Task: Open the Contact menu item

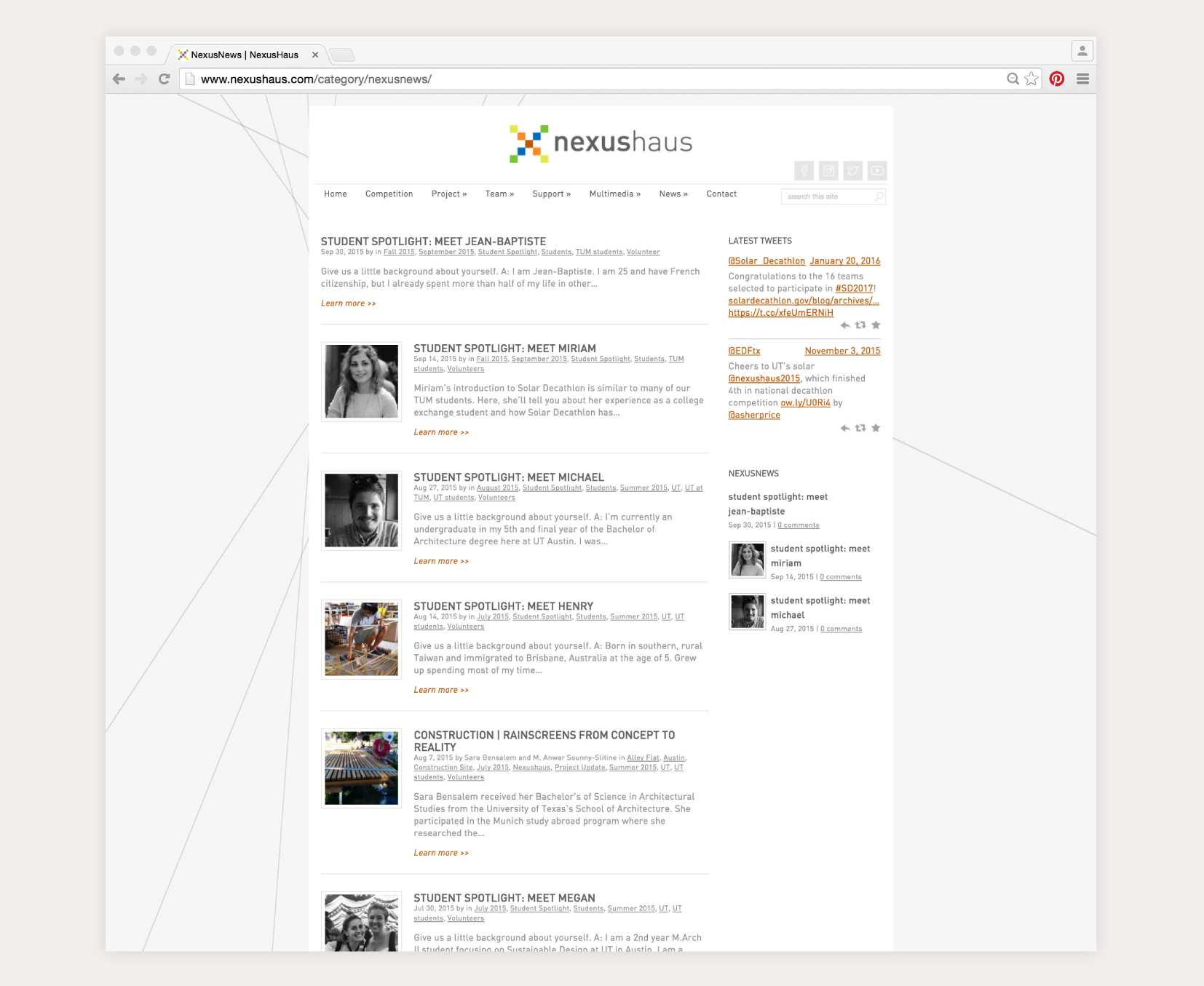Action: 721,194
